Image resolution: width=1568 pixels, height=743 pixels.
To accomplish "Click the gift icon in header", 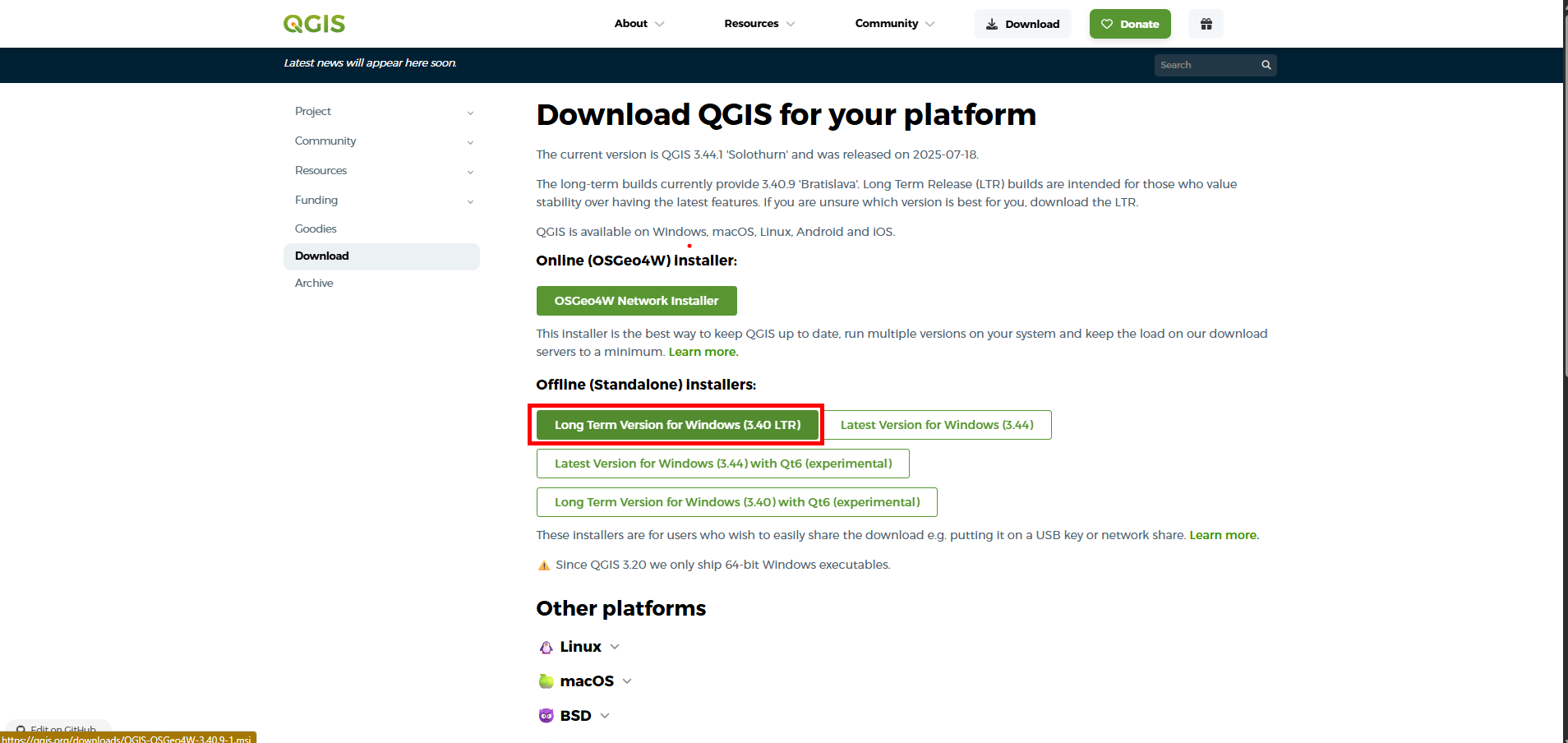I will (x=1206, y=24).
